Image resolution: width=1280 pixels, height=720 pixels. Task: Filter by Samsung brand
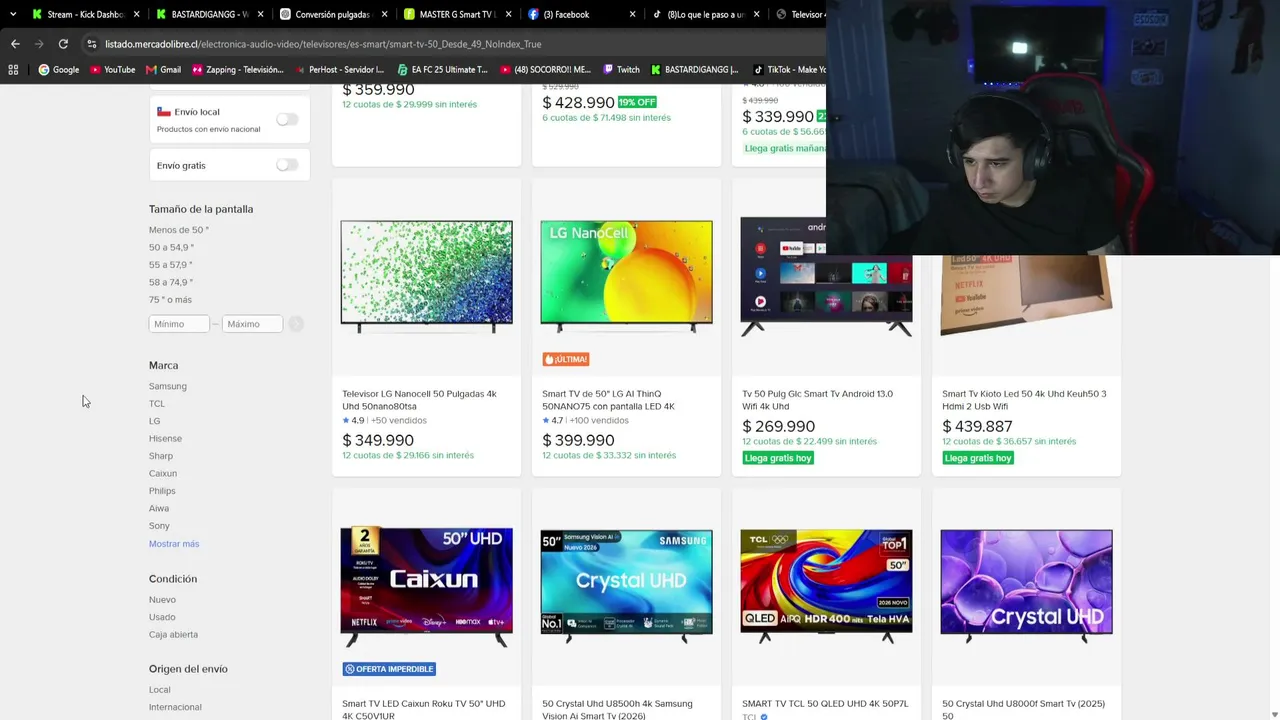click(x=168, y=386)
